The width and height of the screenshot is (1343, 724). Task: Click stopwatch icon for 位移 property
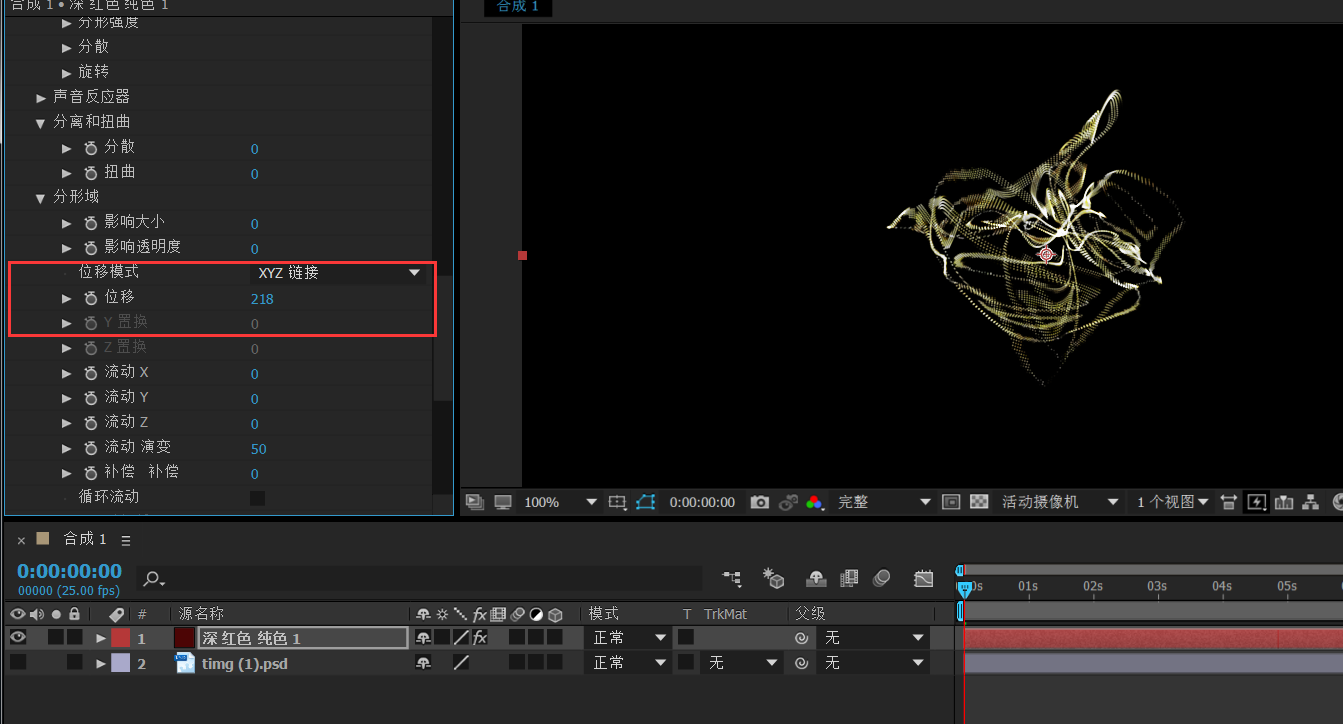click(x=91, y=298)
